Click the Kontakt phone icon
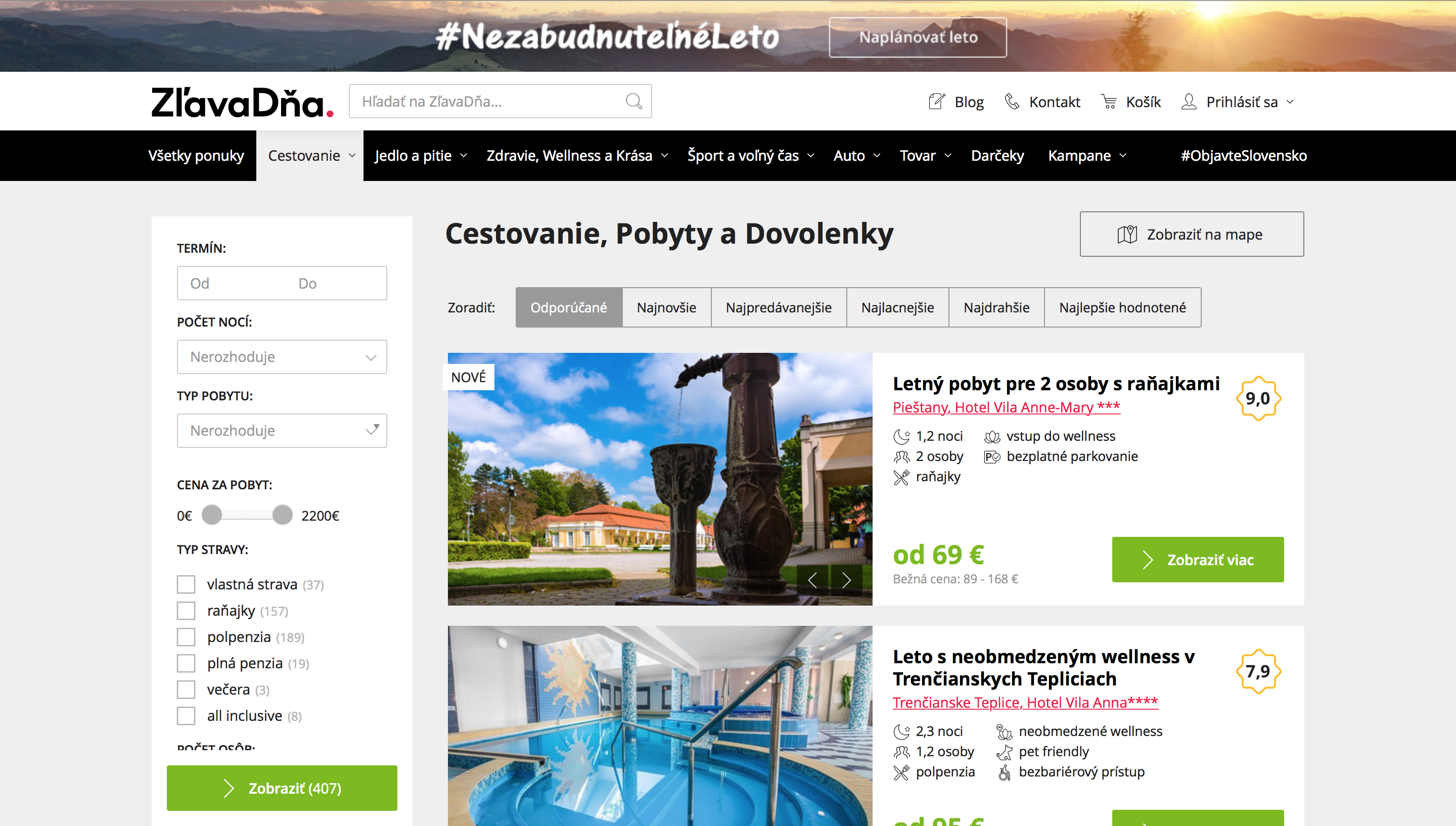Viewport: 1456px width, 826px height. pyautogui.click(x=1012, y=102)
